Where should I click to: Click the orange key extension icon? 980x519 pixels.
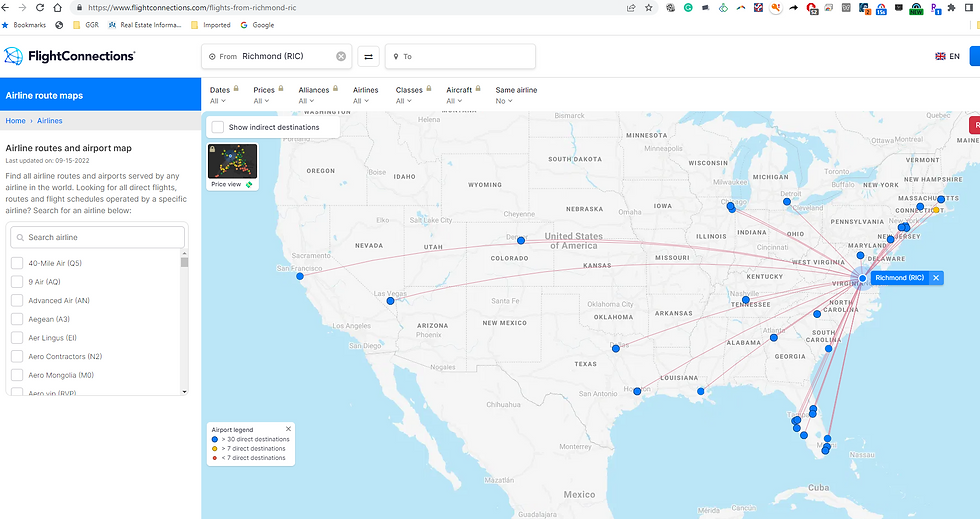click(x=776, y=8)
